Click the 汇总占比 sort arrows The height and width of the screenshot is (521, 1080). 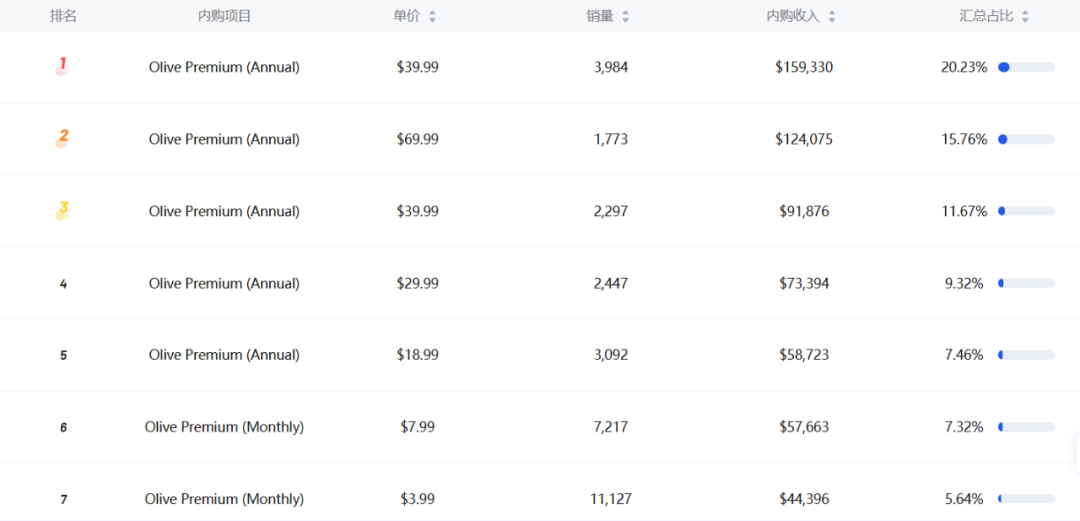click(1025, 16)
